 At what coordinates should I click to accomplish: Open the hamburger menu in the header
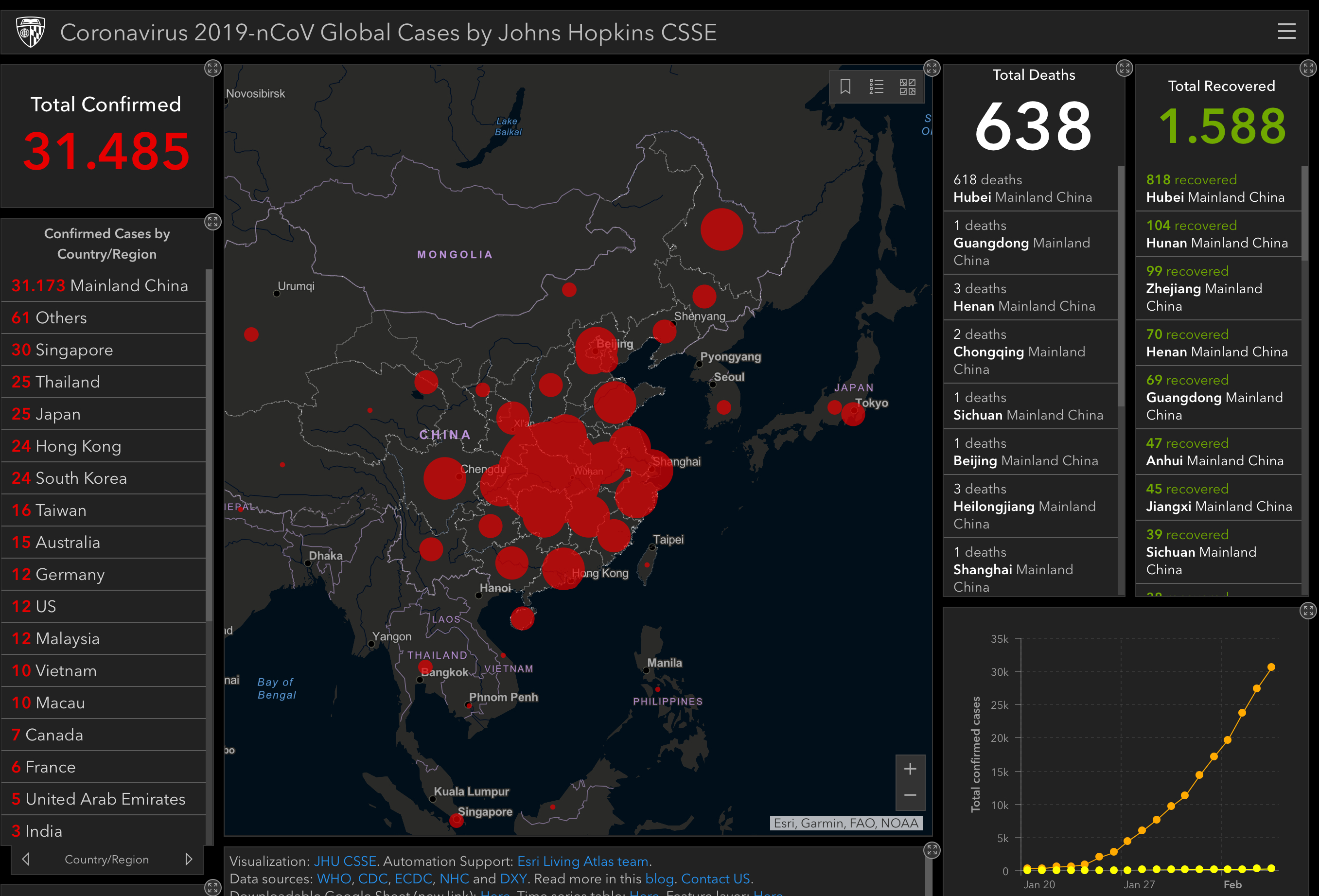(1286, 31)
